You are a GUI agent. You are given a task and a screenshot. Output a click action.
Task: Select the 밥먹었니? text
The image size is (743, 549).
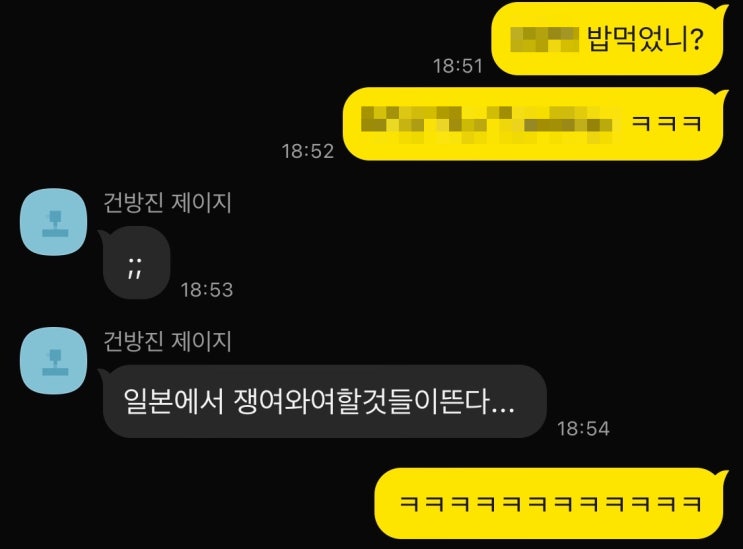click(x=645, y=38)
